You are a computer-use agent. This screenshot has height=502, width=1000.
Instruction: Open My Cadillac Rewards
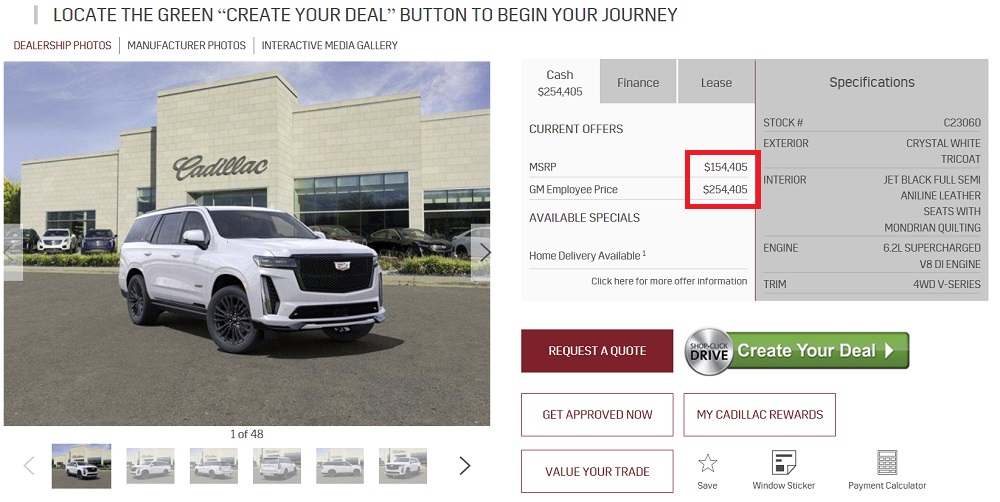coord(759,414)
